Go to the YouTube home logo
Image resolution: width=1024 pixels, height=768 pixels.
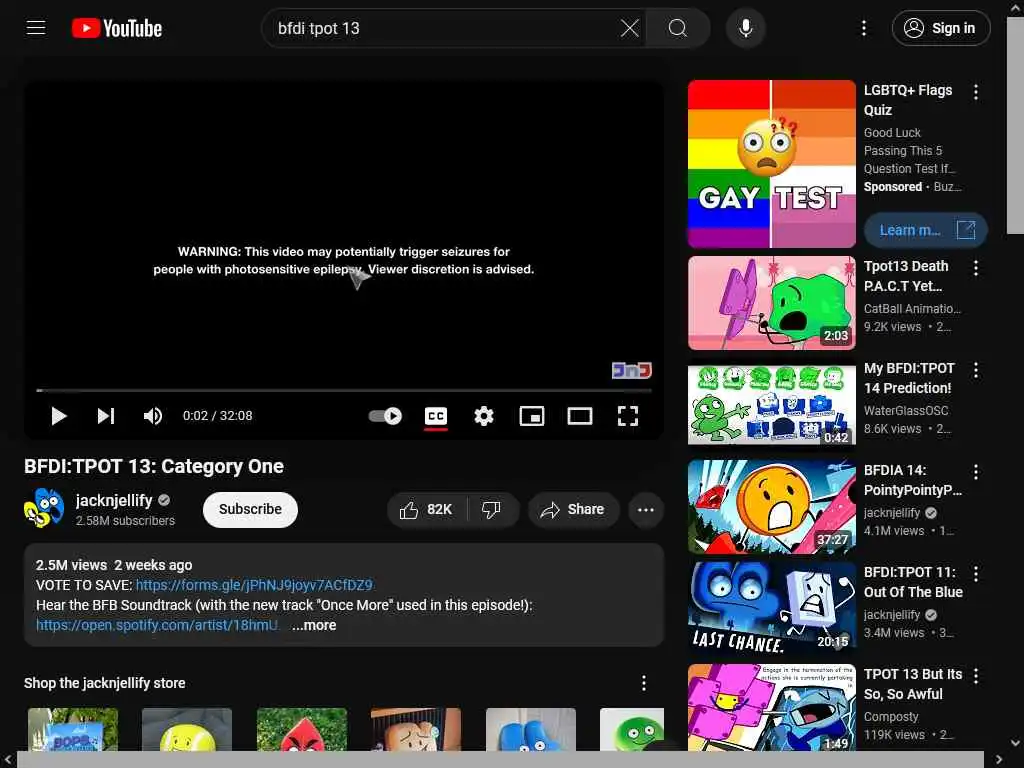coord(116,28)
